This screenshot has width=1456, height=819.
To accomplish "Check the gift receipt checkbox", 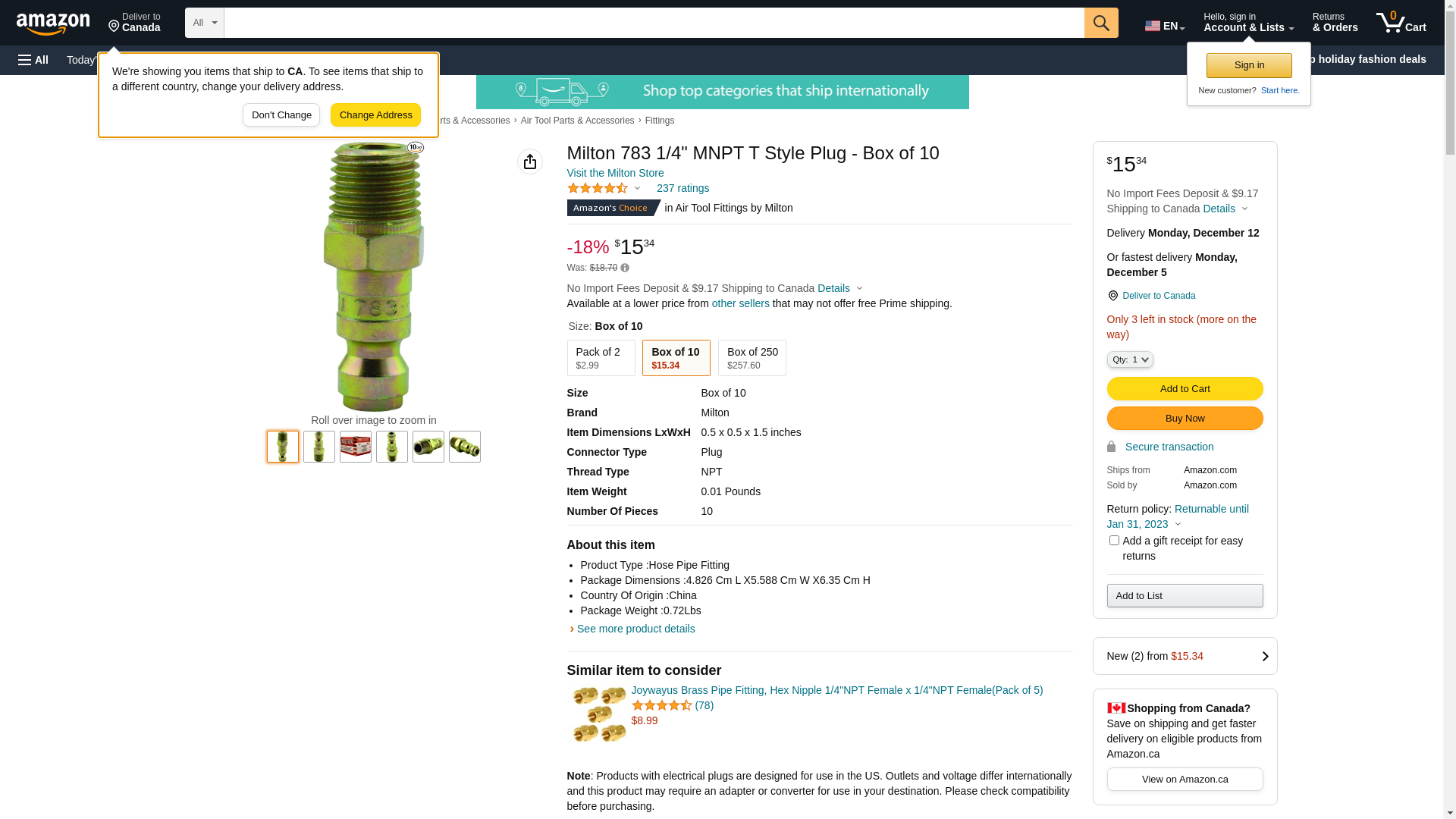I will 1114,541.
